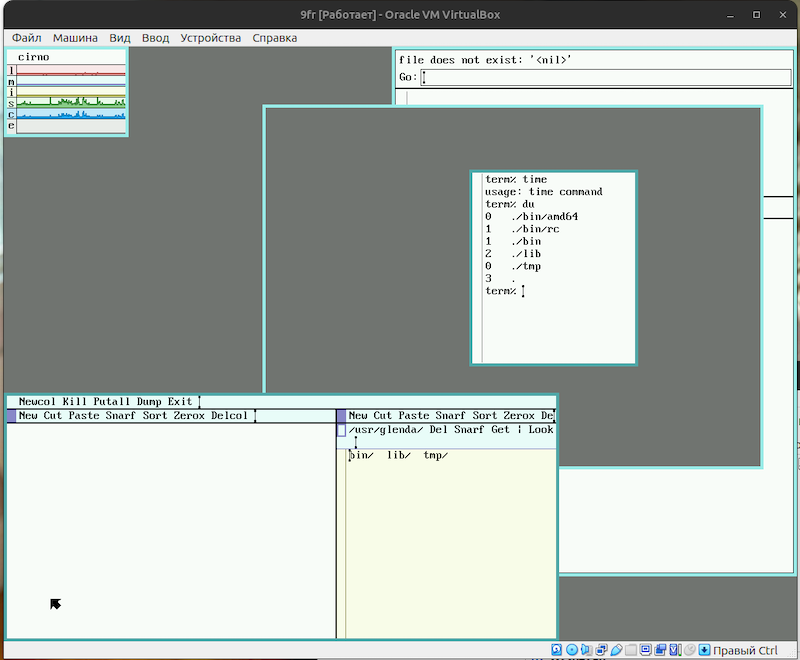Viewport: 800px width, 660px height.
Task: Click the USB devices icon in status bar
Action: click(617, 650)
